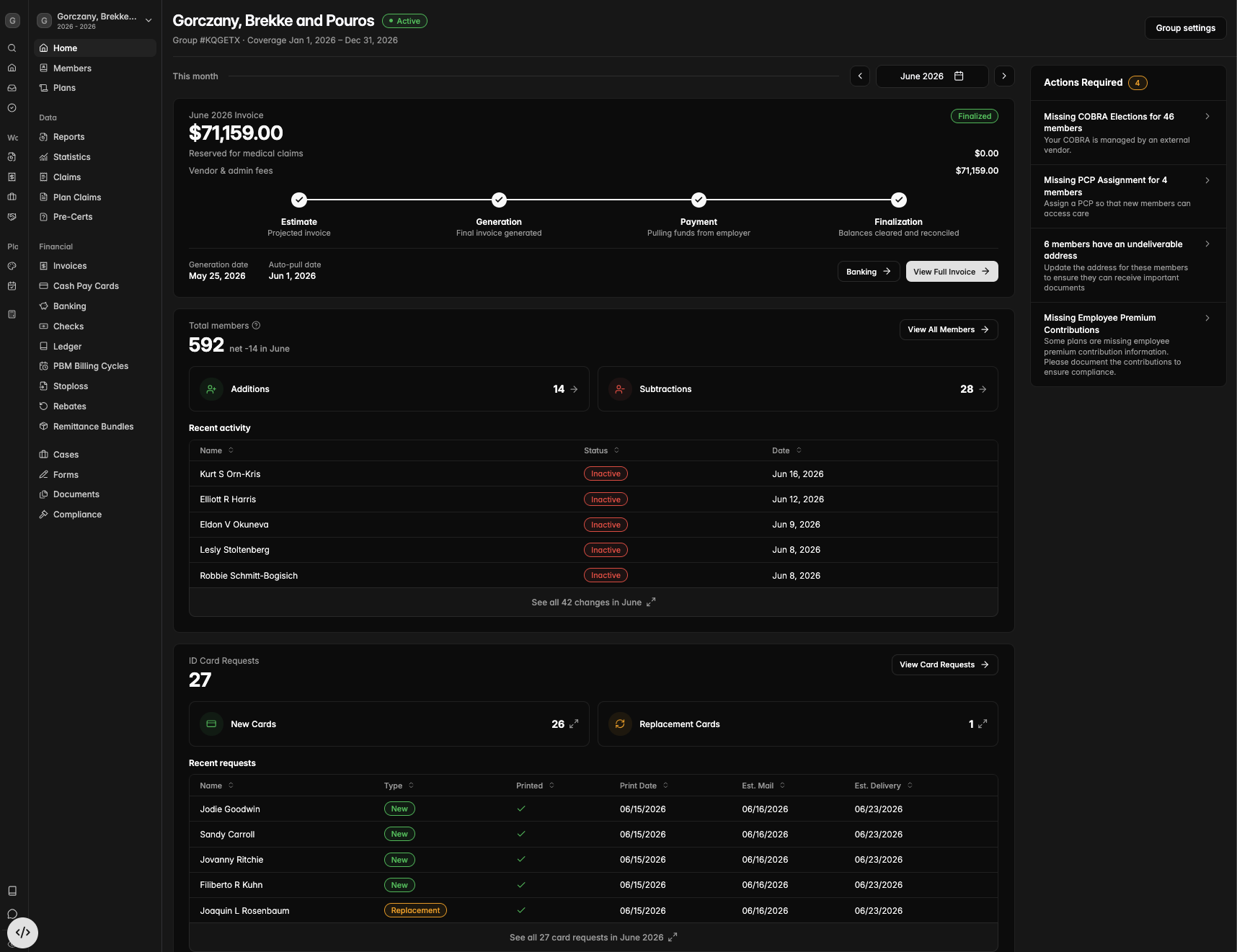This screenshot has width=1237, height=952.
Task: Expand Missing PCP Assignment action item
Action: (1128, 197)
